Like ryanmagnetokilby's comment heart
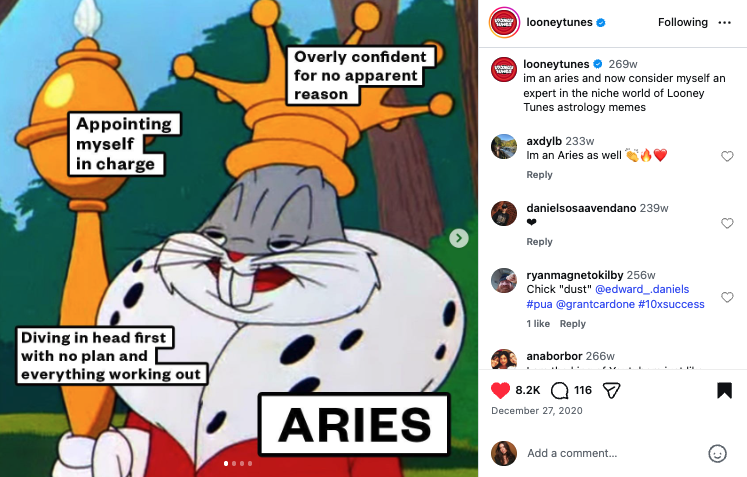 coord(727,297)
